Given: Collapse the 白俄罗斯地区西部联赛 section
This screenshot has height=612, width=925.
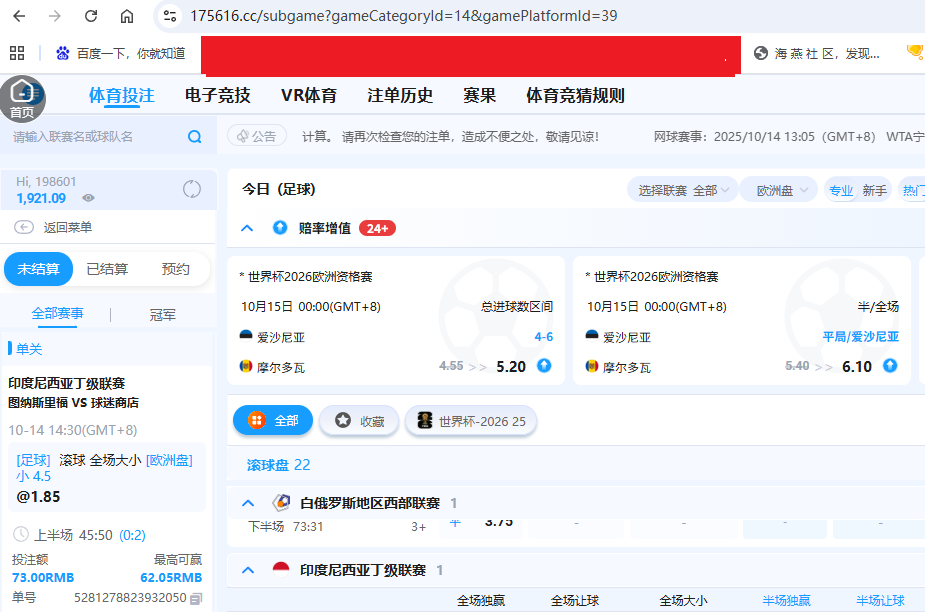Looking at the screenshot, I should (247, 502).
